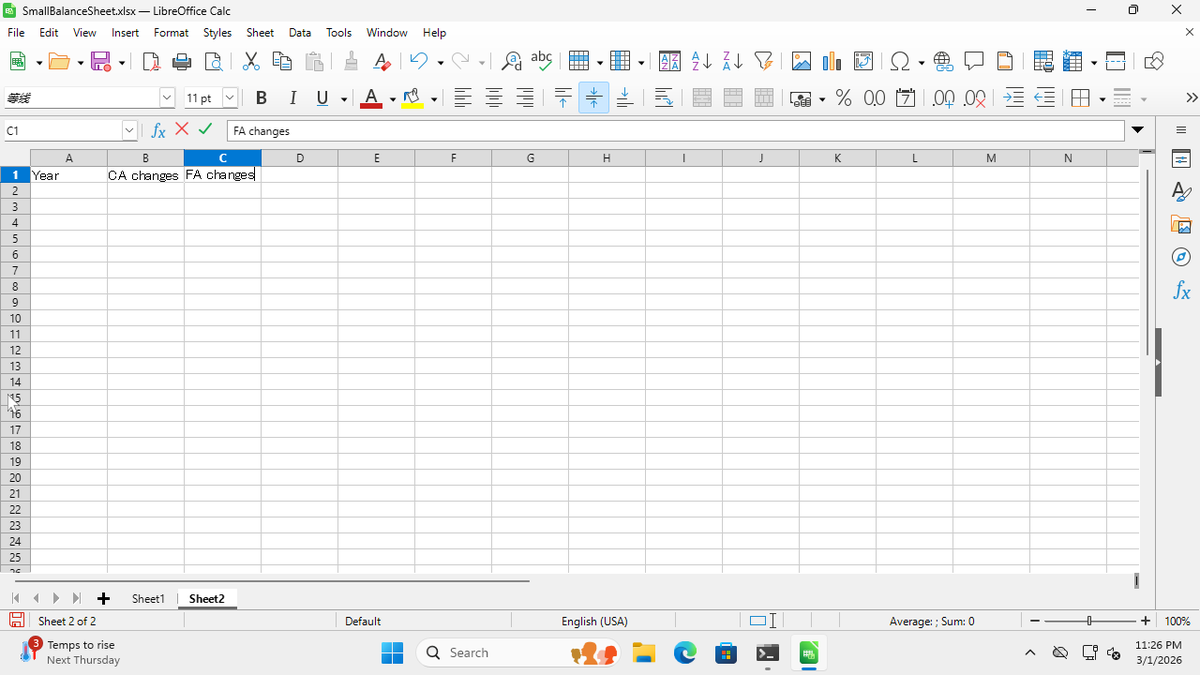
Task: Open the Data menu
Action: point(299,32)
